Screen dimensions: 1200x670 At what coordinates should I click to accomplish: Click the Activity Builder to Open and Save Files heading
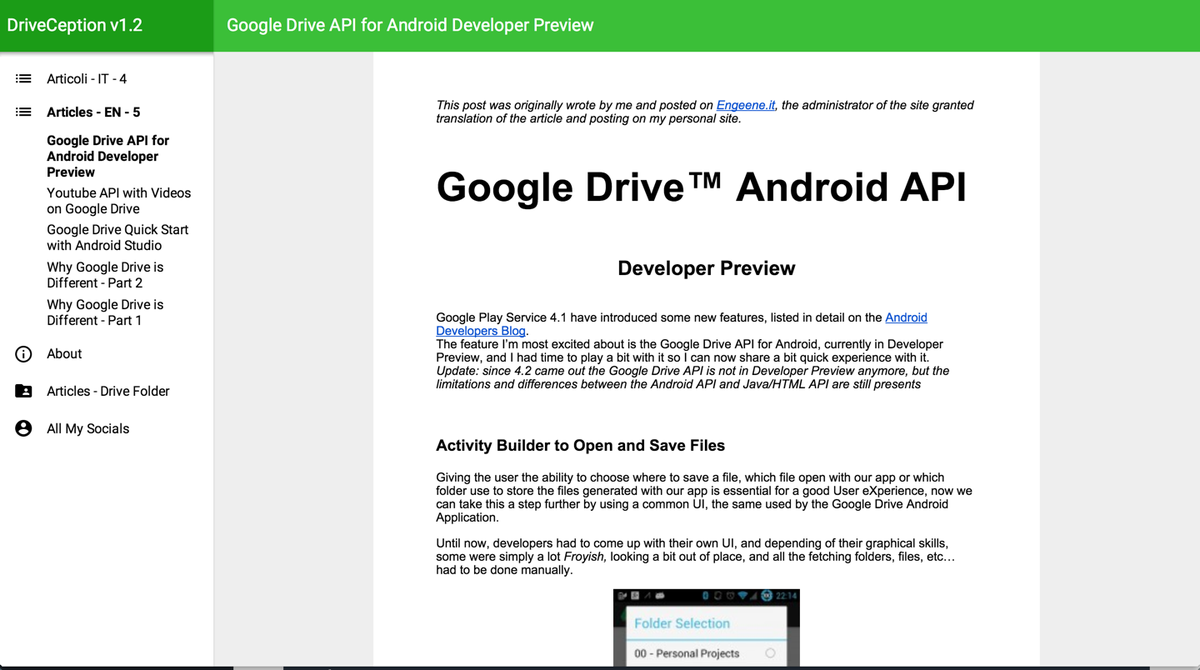pos(580,446)
